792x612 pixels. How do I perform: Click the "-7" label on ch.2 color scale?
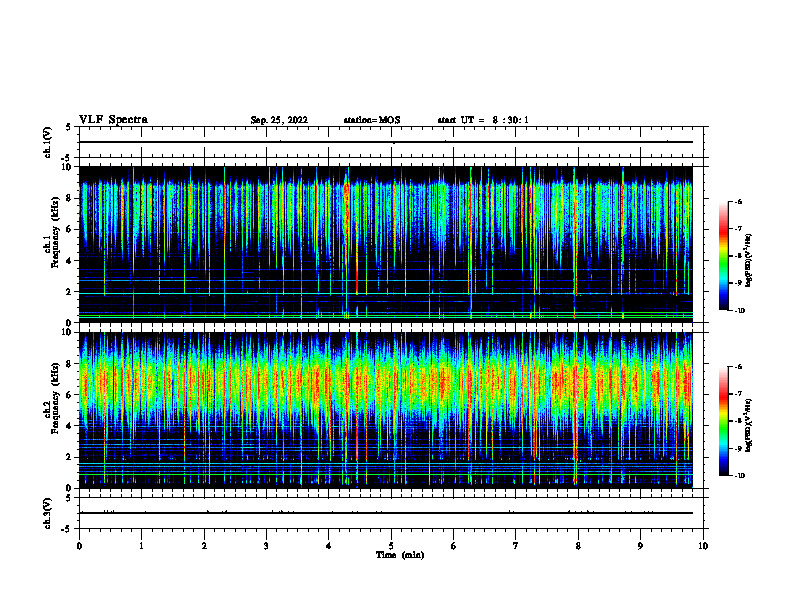pos(738,394)
